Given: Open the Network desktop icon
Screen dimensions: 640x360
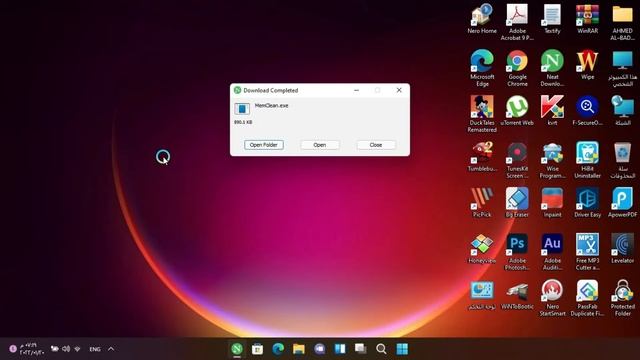Looking at the screenshot, I should 622,110.
